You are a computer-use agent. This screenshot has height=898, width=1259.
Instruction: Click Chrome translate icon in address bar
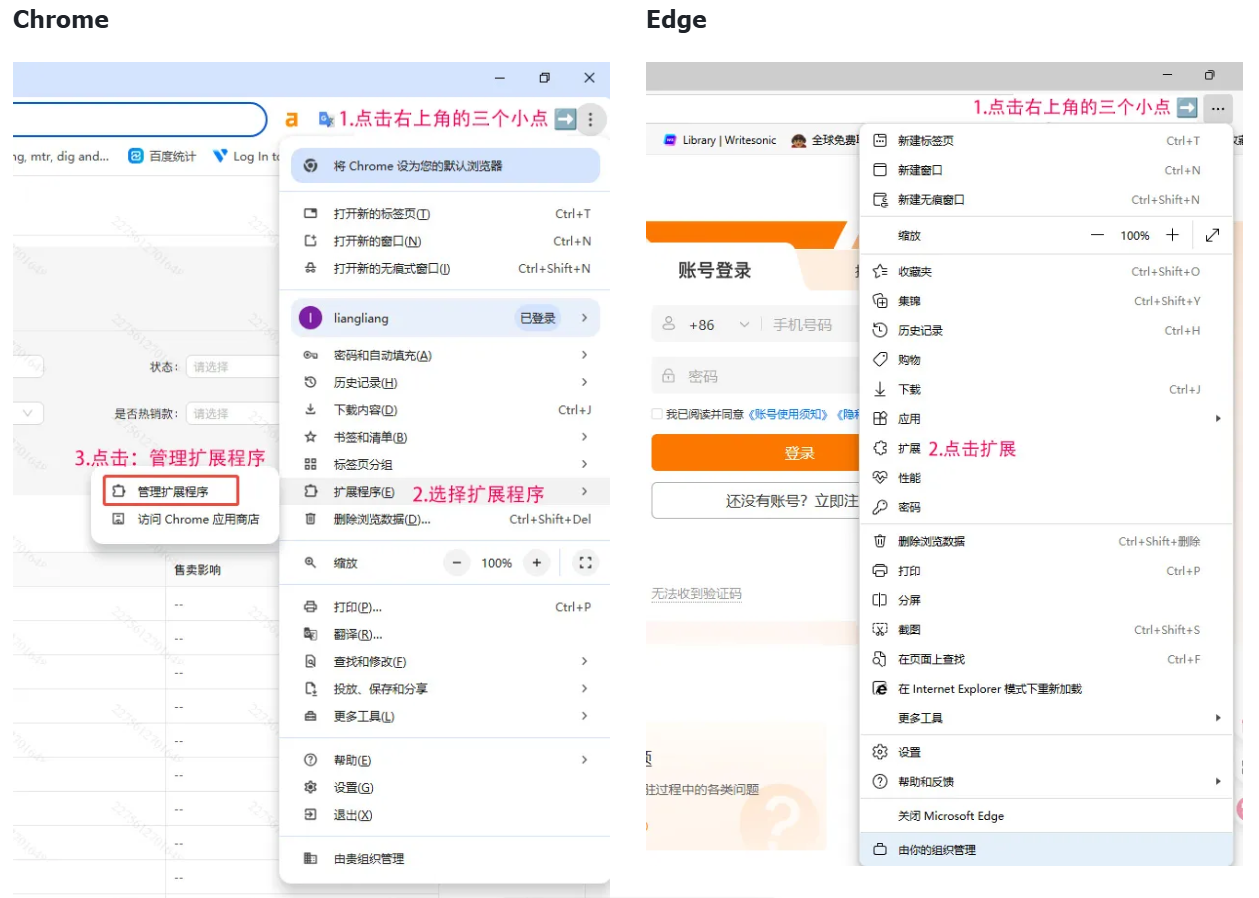coord(325,119)
